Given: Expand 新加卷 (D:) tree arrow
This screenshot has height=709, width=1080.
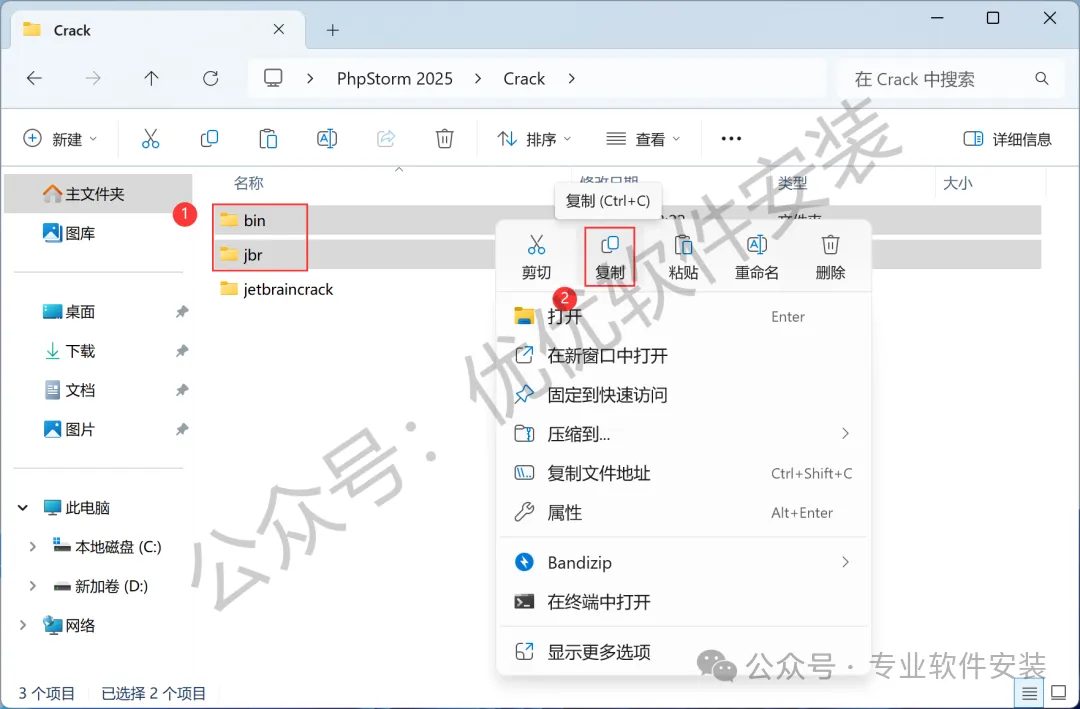Looking at the screenshot, I should [32, 586].
